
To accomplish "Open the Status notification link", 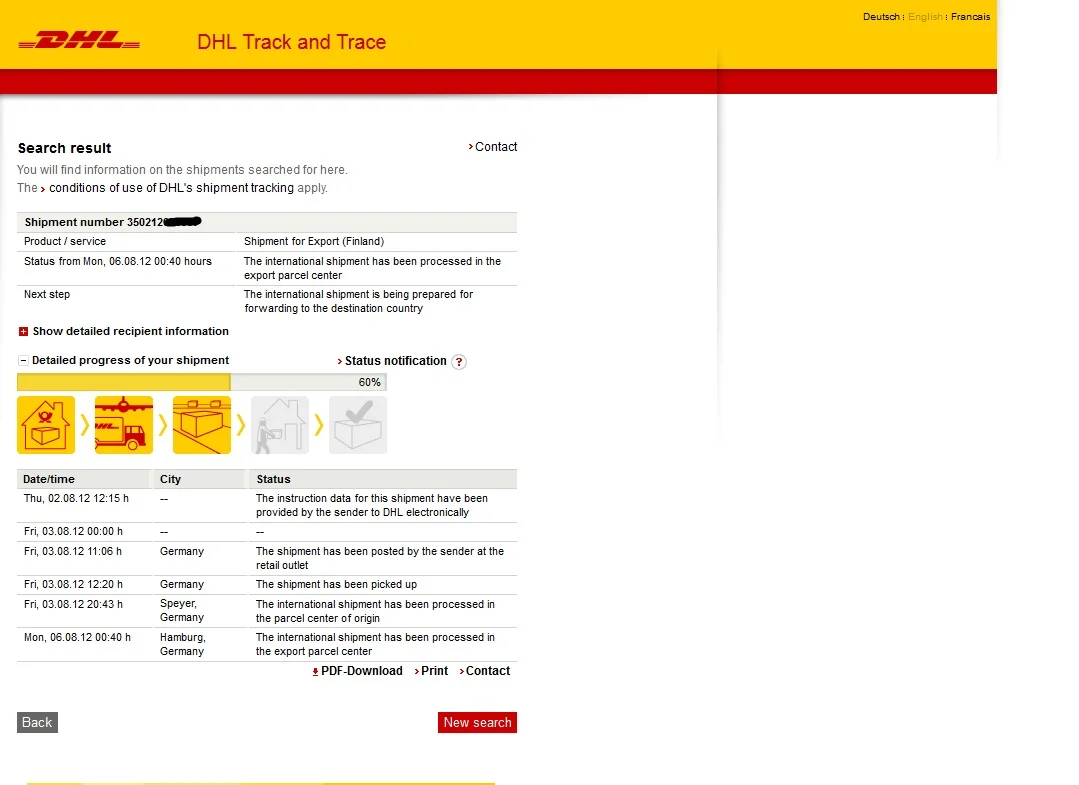I will click(395, 361).
